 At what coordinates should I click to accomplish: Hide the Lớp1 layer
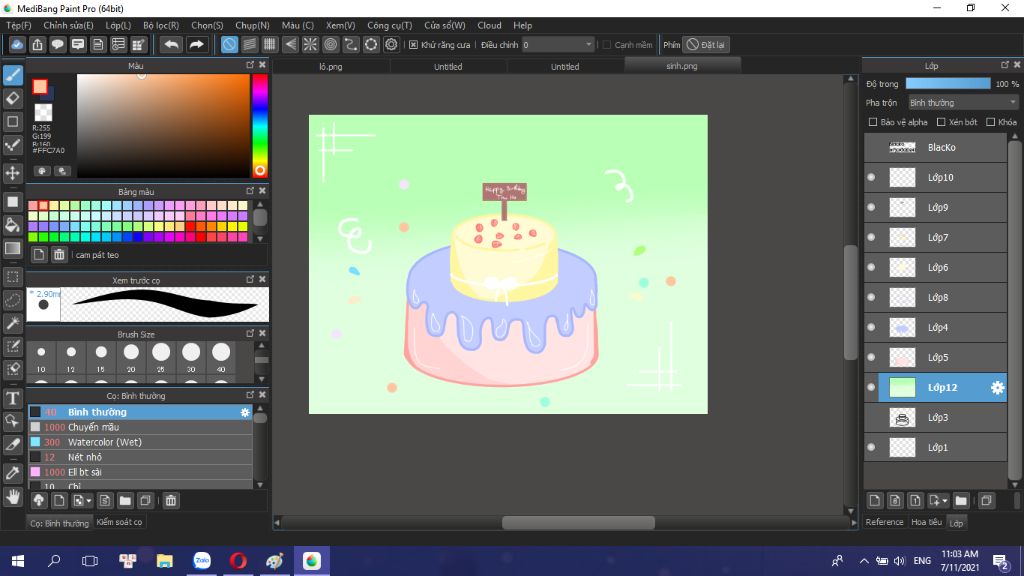pyautogui.click(x=871, y=447)
